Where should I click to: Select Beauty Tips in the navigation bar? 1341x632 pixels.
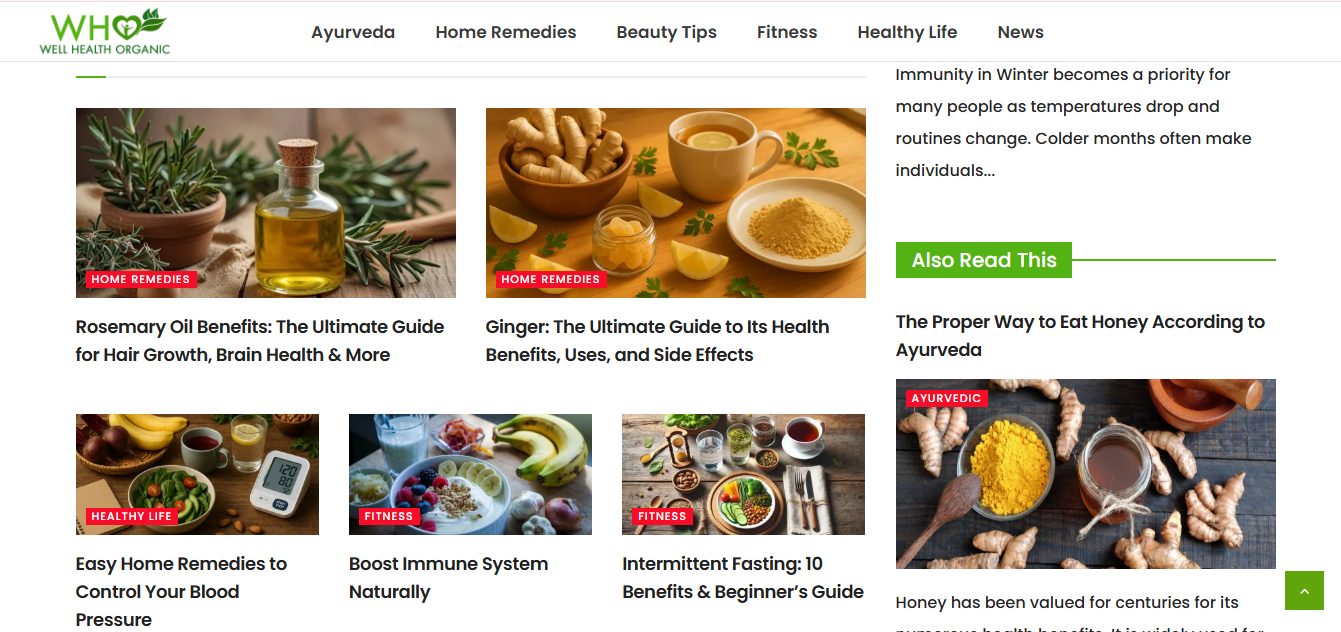coord(667,32)
